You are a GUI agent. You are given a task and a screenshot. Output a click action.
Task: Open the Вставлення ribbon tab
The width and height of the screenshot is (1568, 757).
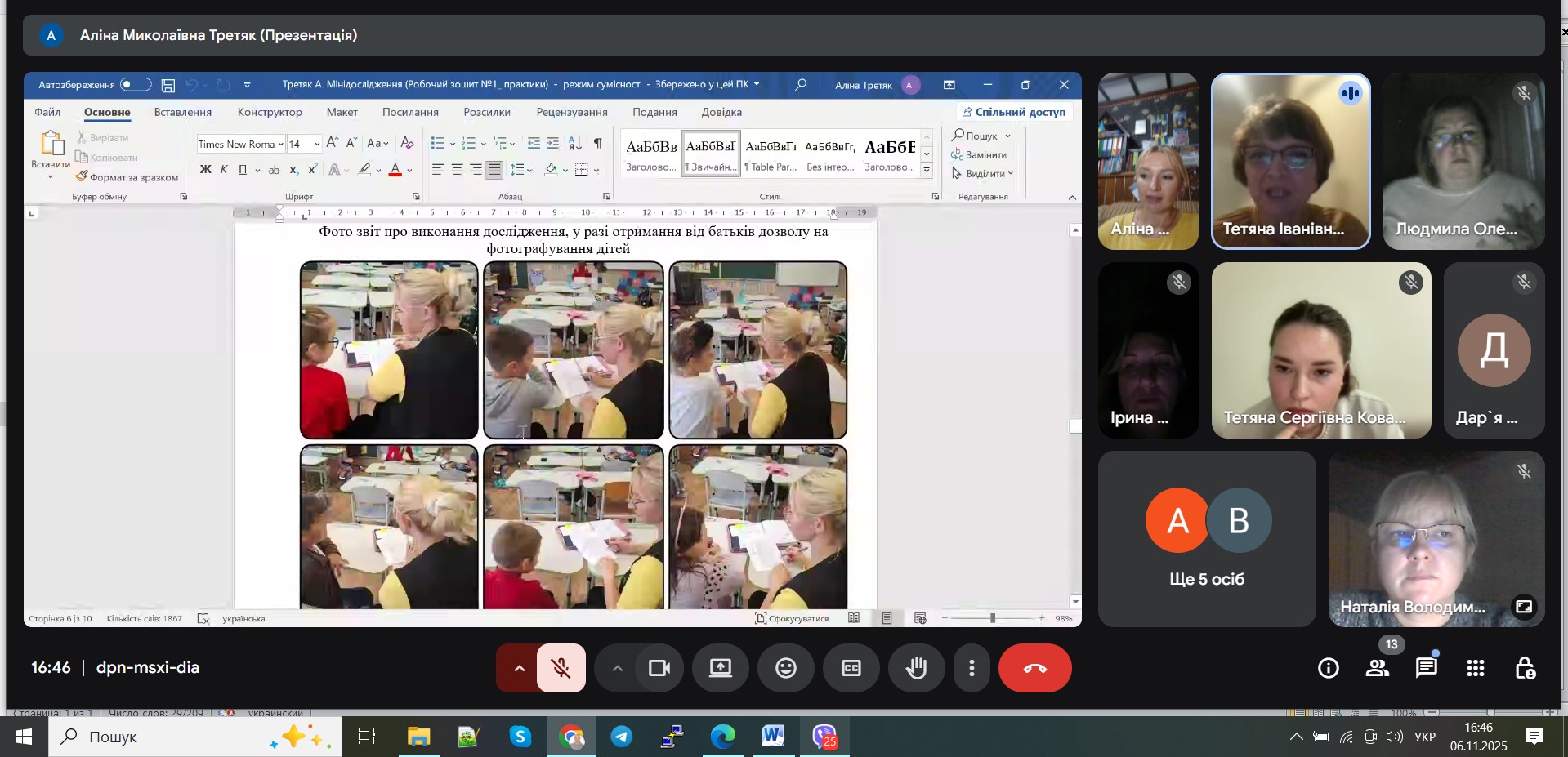(183, 112)
